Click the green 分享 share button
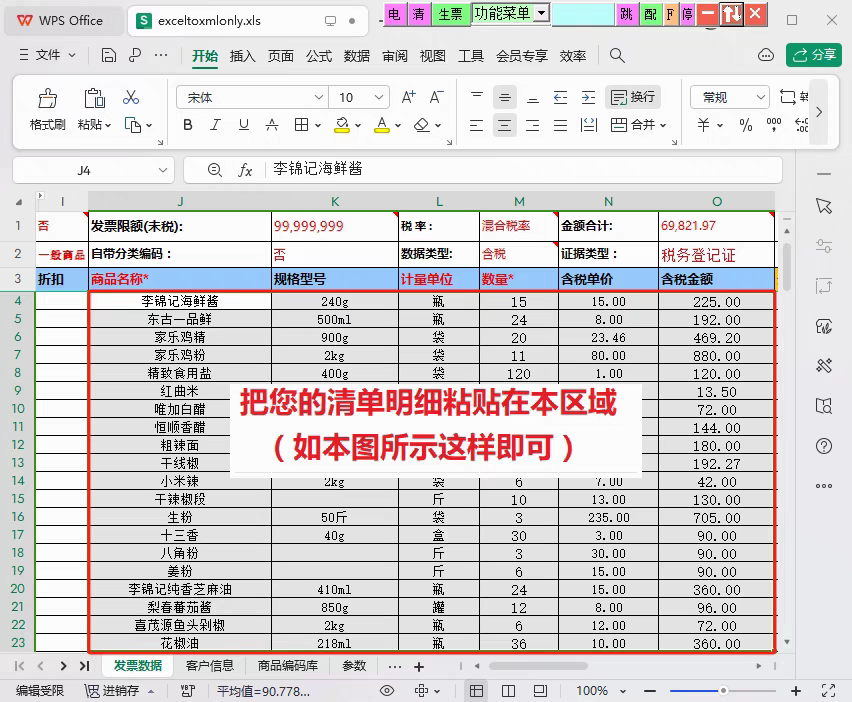 coord(812,56)
